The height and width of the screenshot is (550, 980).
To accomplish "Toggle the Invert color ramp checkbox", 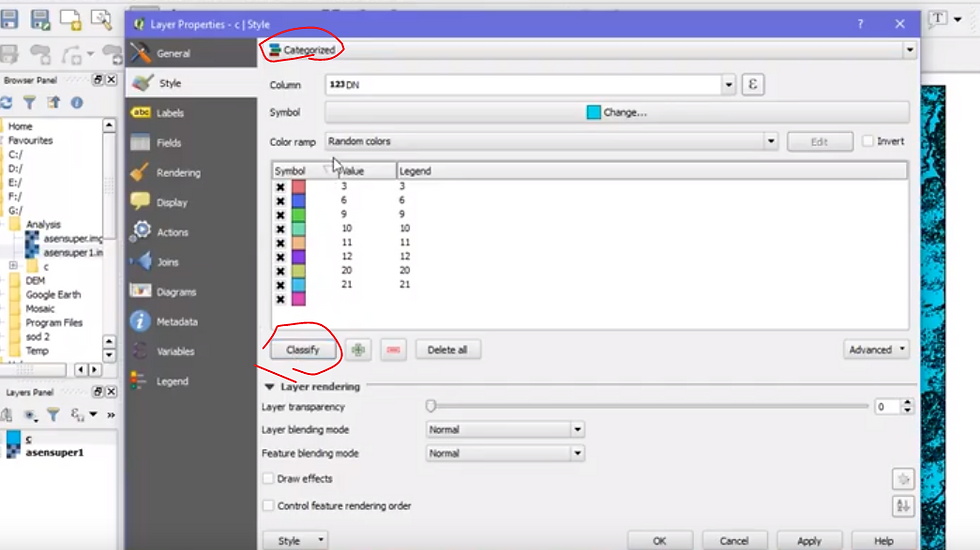I will click(x=868, y=141).
